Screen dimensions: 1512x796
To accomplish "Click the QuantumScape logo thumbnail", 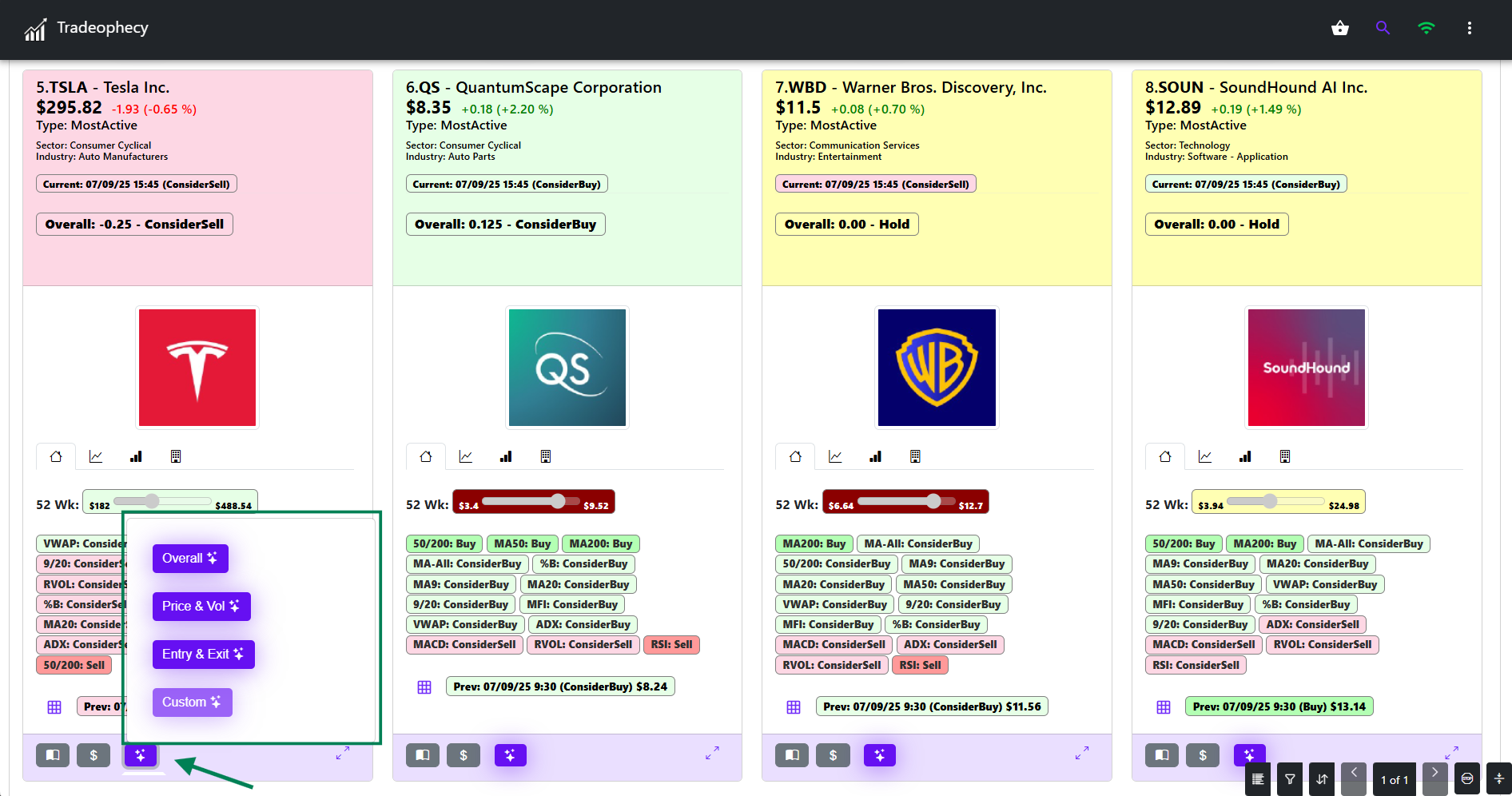I will (x=567, y=368).
